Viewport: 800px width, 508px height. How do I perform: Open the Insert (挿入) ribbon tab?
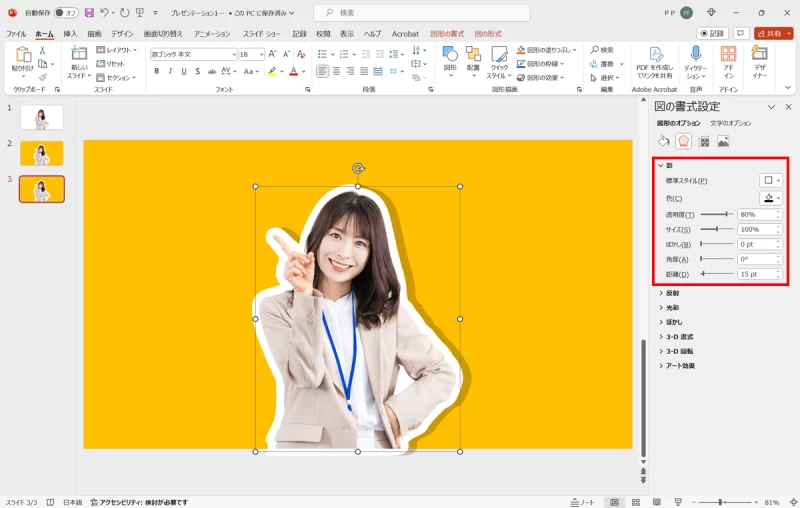pyautogui.click(x=70, y=33)
